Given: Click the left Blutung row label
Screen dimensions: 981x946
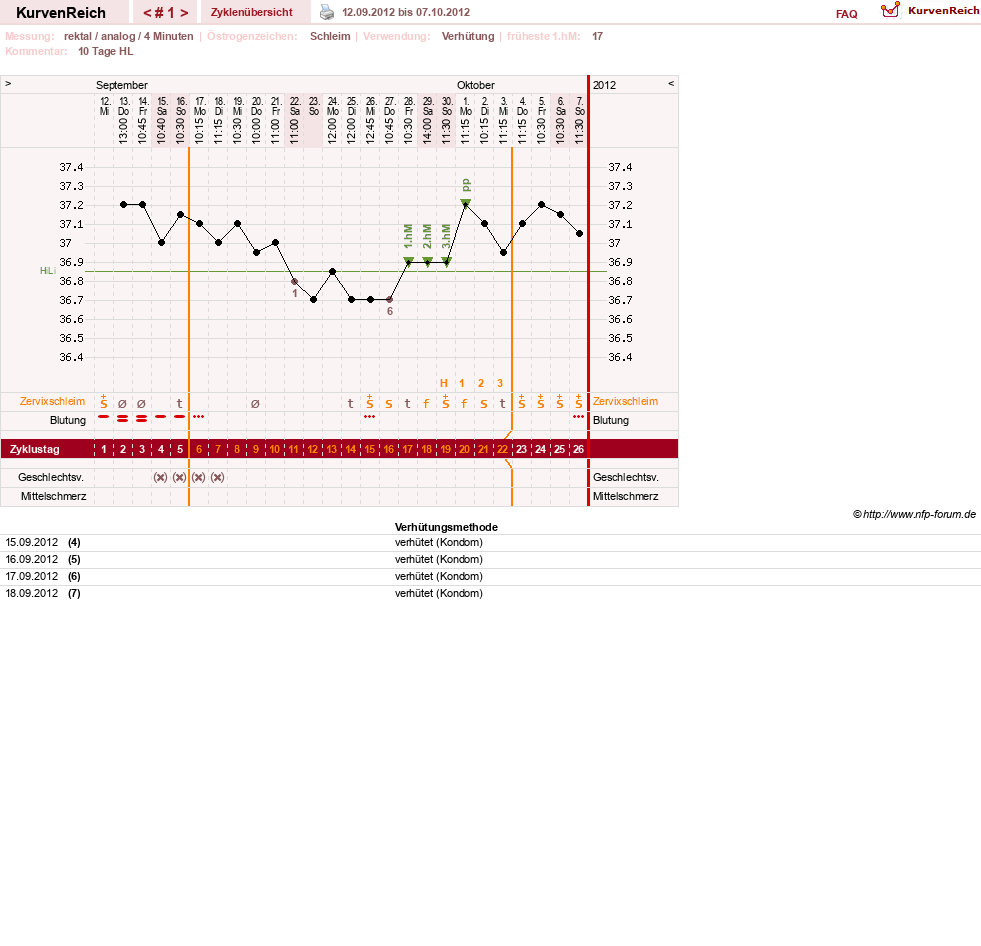Looking at the screenshot, I should coord(68,420).
